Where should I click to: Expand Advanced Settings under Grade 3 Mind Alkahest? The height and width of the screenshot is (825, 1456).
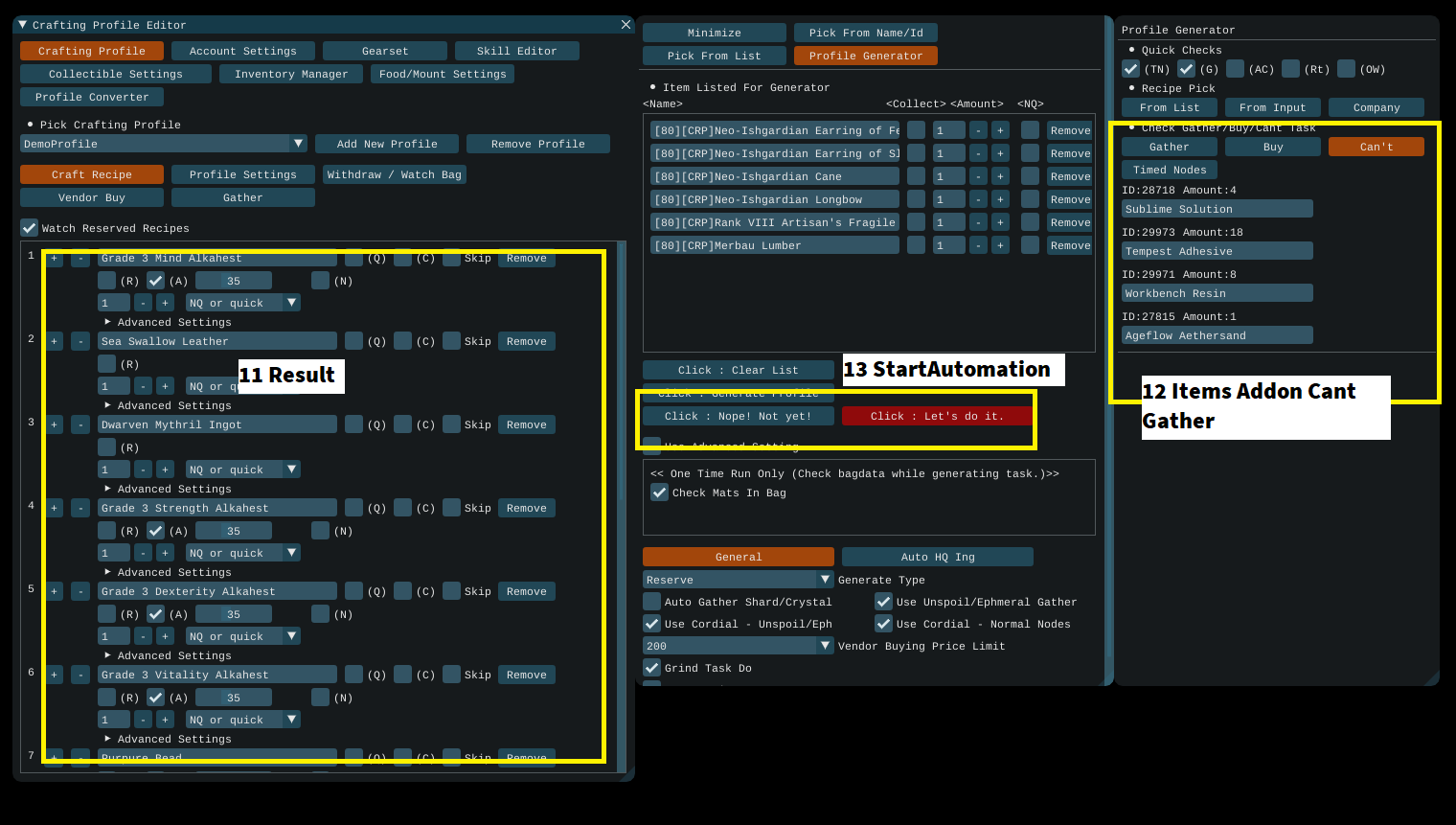click(108, 322)
